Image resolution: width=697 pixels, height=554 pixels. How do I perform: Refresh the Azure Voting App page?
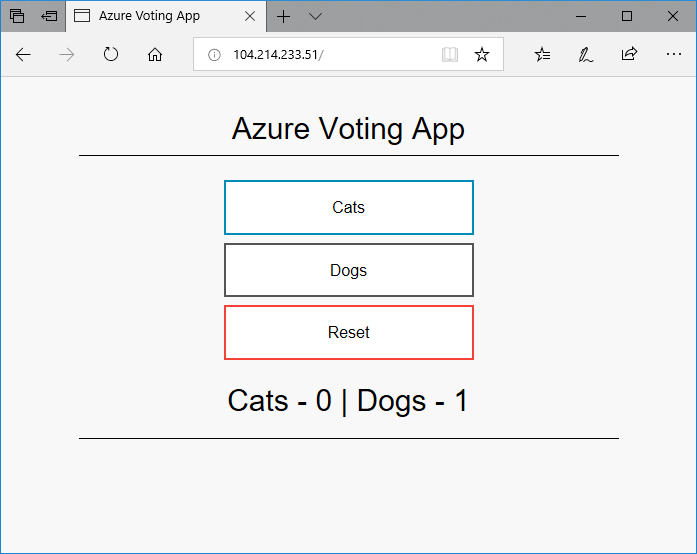click(111, 55)
